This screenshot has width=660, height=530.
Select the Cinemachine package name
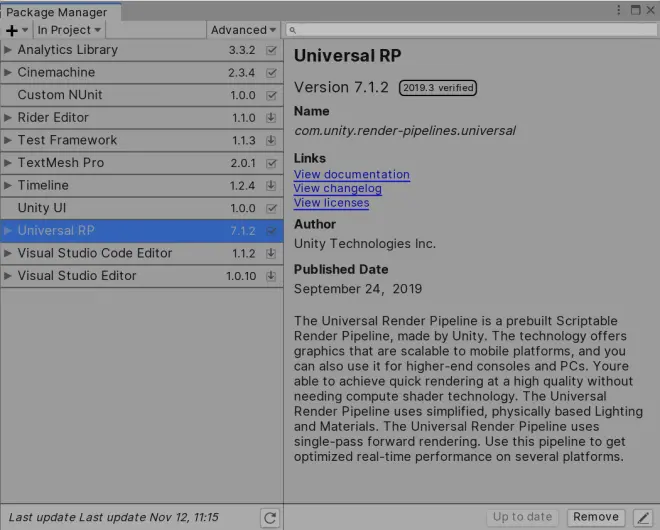[x=56, y=72]
